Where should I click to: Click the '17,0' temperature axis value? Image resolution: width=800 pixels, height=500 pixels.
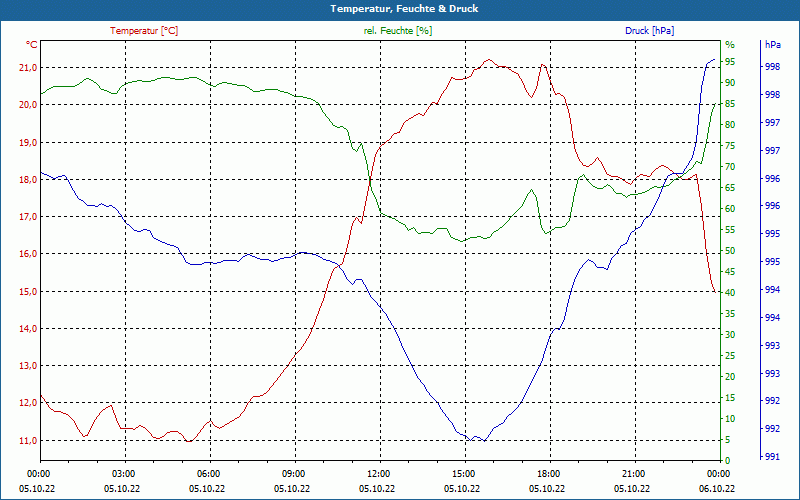(28, 217)
